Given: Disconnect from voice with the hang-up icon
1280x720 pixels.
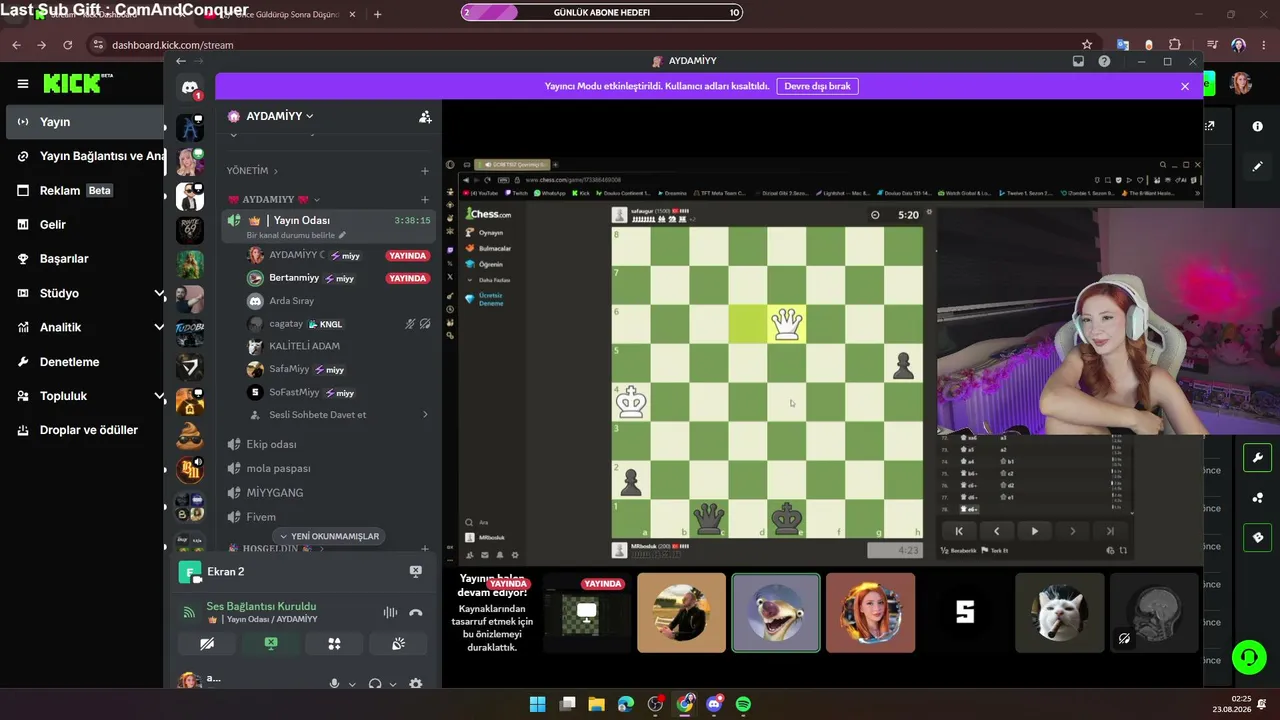Looking at the screenshot, I should pos(416,613).
